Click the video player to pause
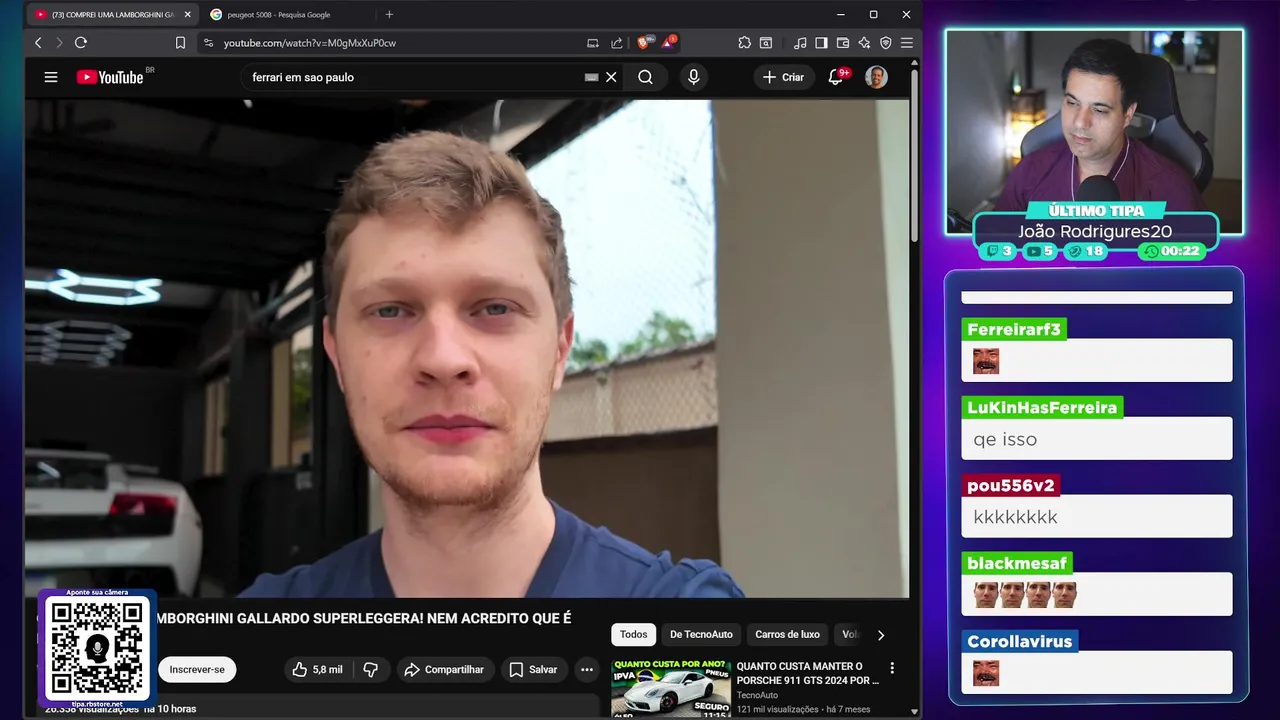The width and height of the screenshot is (1280, 720). [x=467, y=348]
